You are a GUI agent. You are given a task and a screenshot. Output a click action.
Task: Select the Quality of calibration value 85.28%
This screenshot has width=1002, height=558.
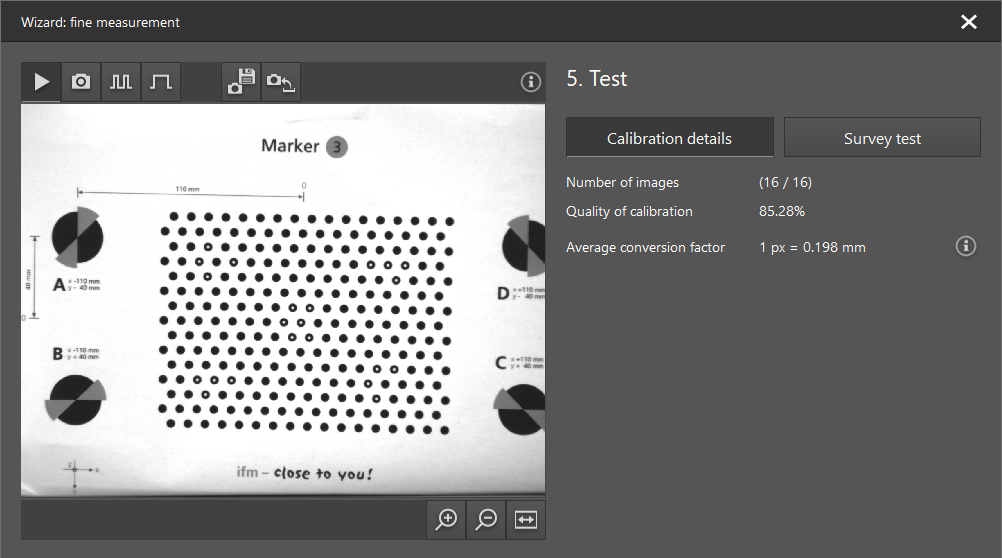tap(782, 211)
